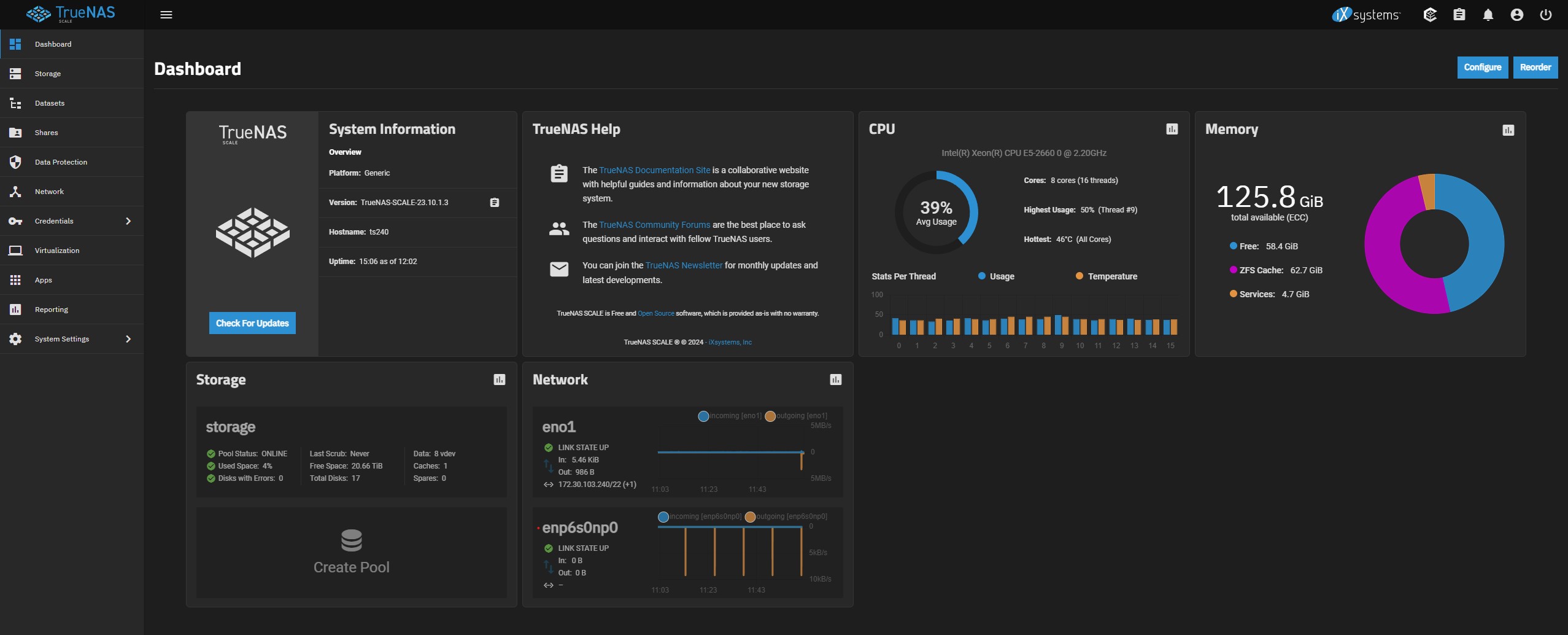Open Memory reports chart icon
This screenshot has width=1568, height=635.
1508,130
